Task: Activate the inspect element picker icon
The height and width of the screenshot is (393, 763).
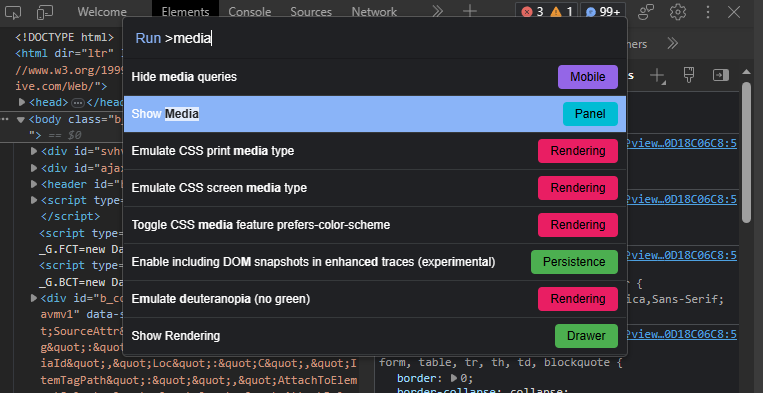Action: pyautogui.click(x=13, y=12)
